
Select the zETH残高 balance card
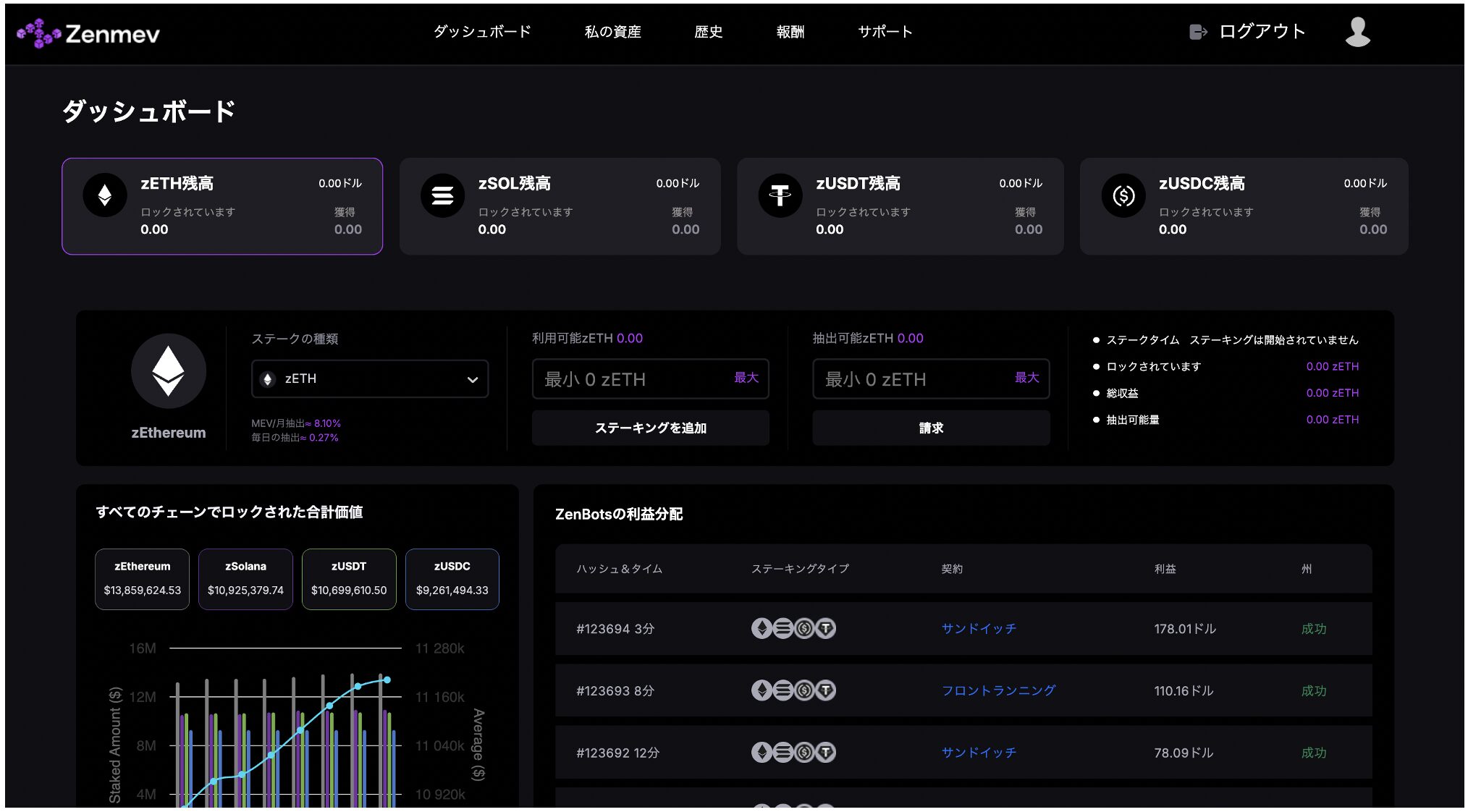(x=222, y=206)
